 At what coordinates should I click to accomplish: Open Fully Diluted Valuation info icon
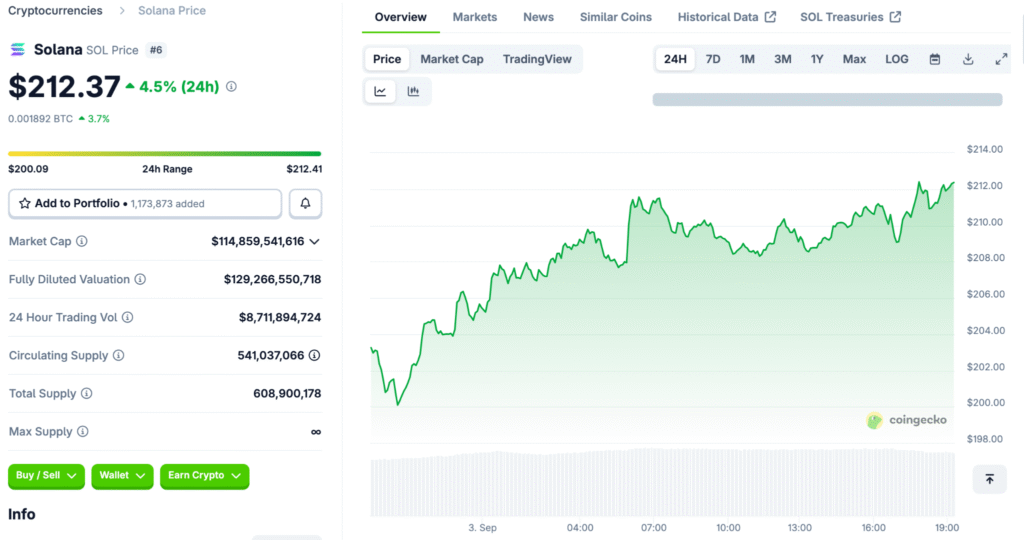click(140, 279)
